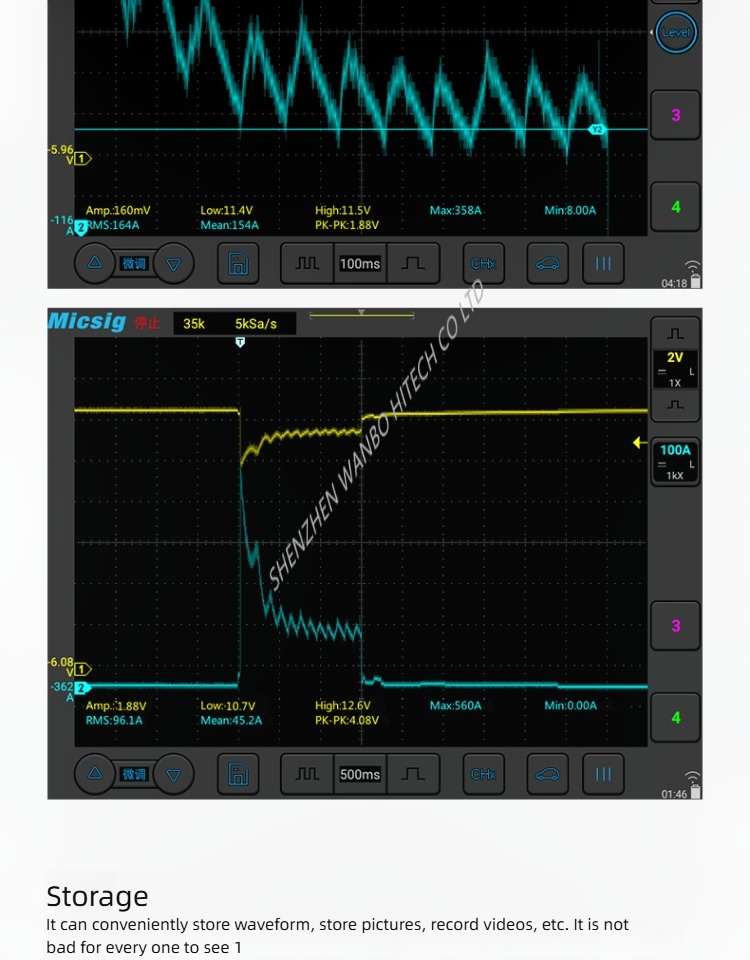Tap the RMS:96.1A readout
Image resolution: width=750 pixels, height=960 pixels.
(x=114, y=721)
